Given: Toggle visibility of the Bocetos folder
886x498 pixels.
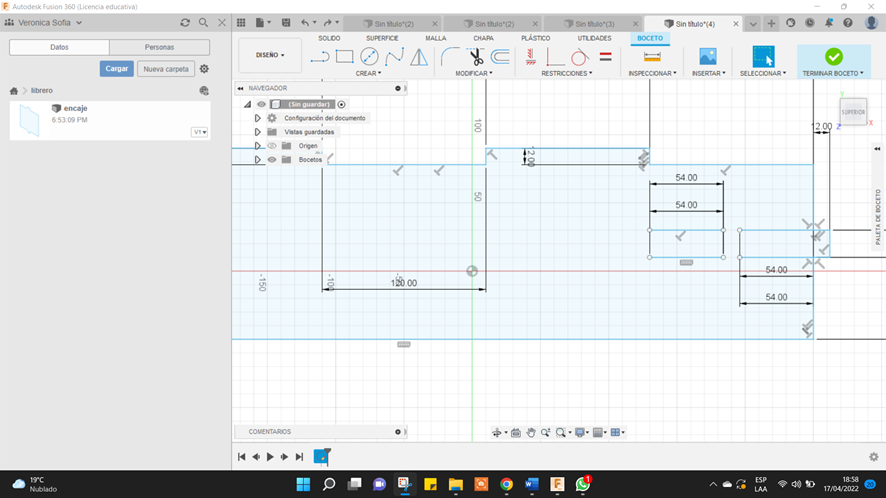Looking at the screenshot, I should 272,159.
